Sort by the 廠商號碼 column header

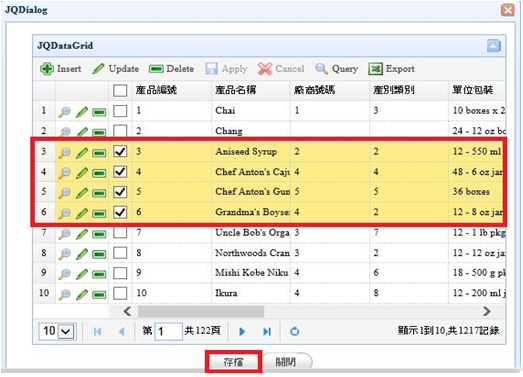pos(330,90)
